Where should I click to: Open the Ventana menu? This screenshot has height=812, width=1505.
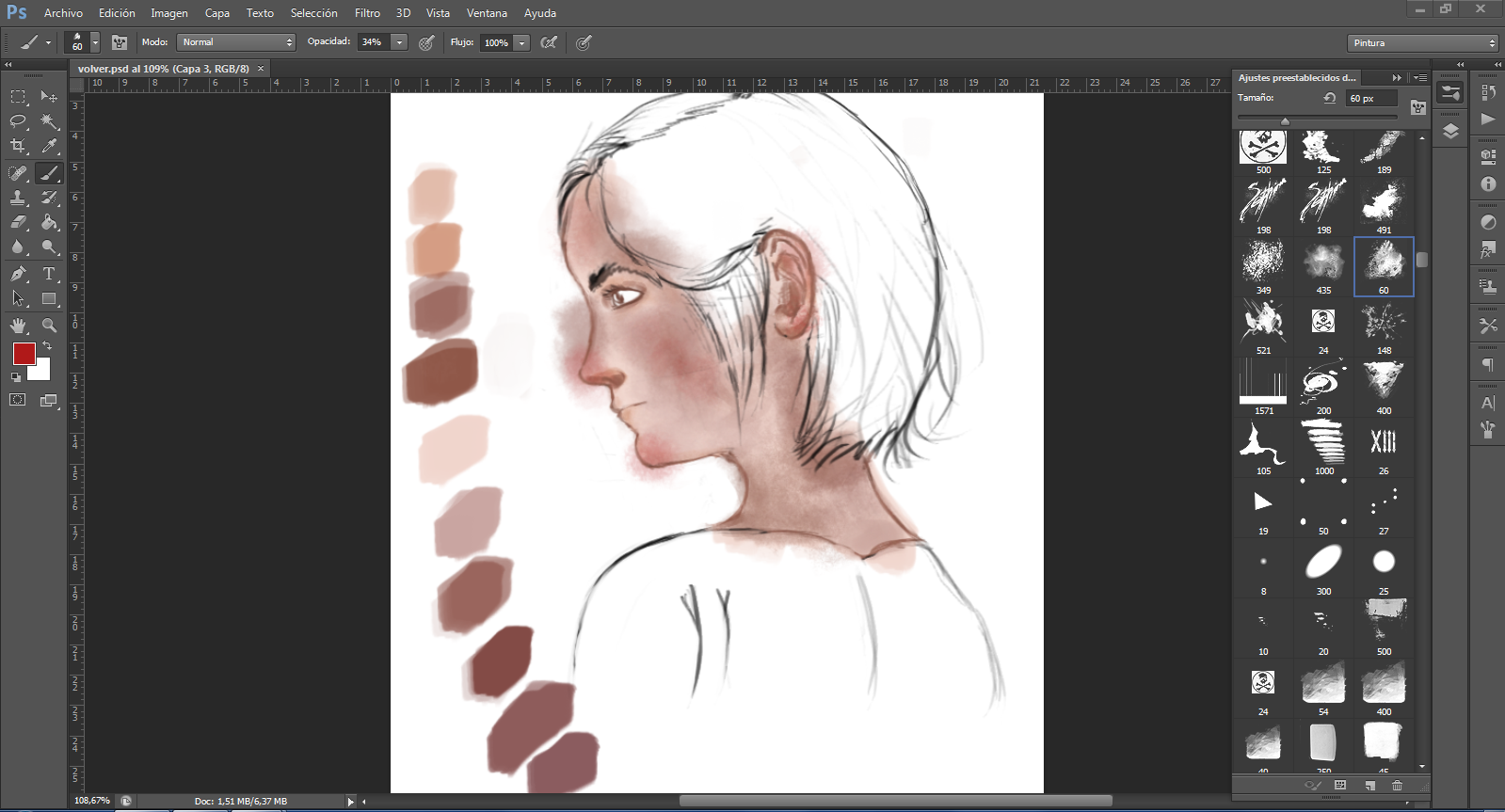click(x=487, y=13)
